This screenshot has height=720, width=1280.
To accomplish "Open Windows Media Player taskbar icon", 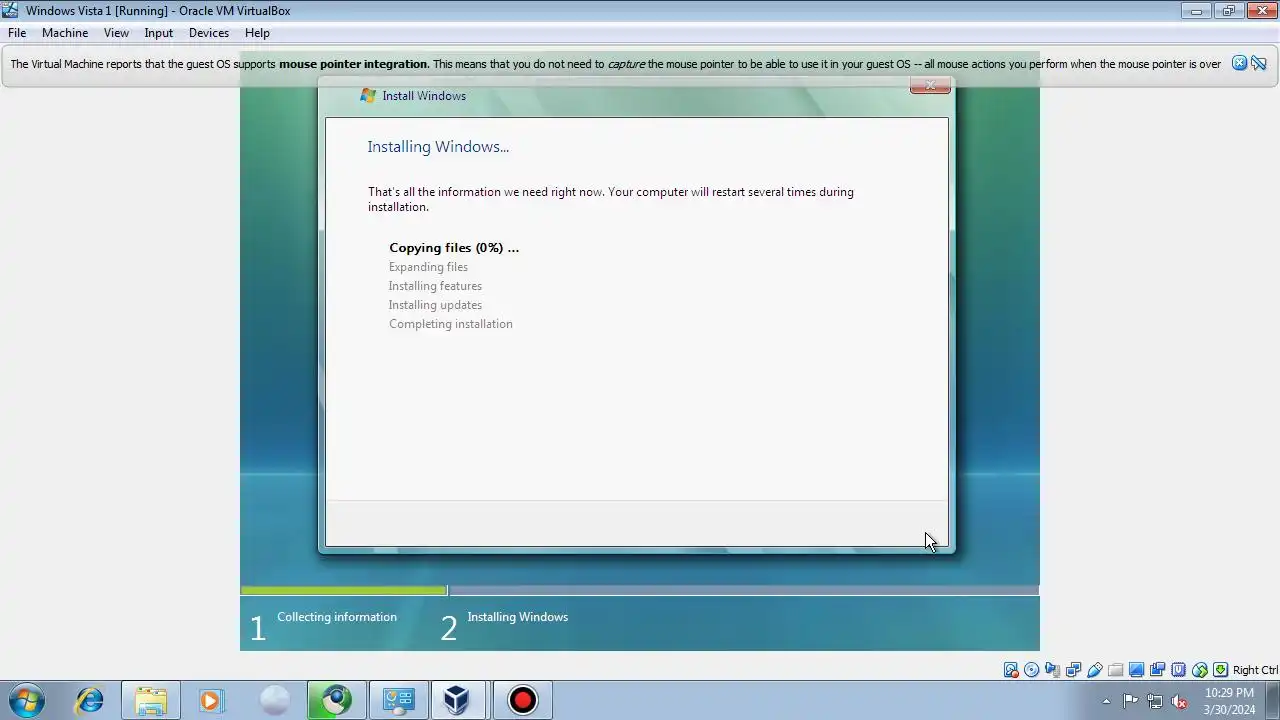I will tap(211, 700).
